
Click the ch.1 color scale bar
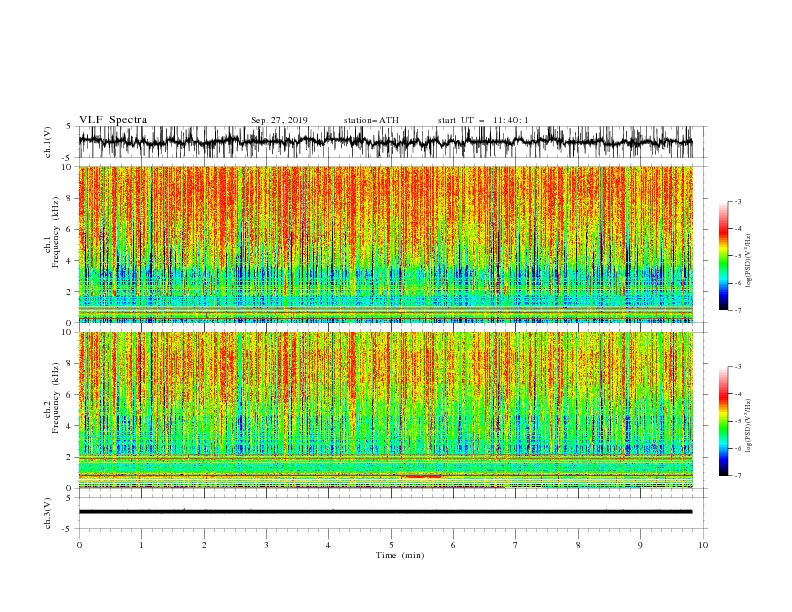click(723, 255)
